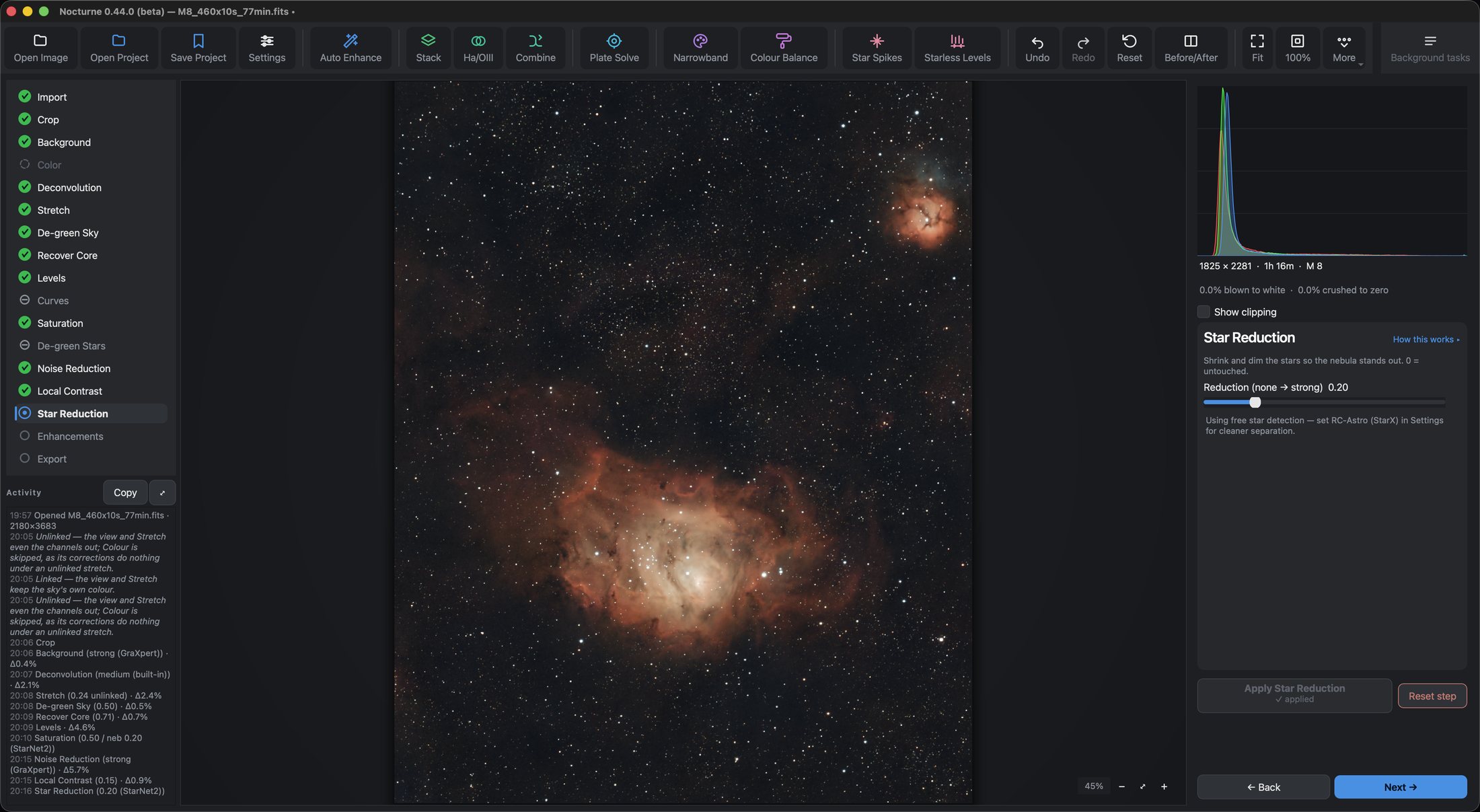Switch to the Stretch step
The width and height of the screenshot is (1480, 812).
coord(91,210)
